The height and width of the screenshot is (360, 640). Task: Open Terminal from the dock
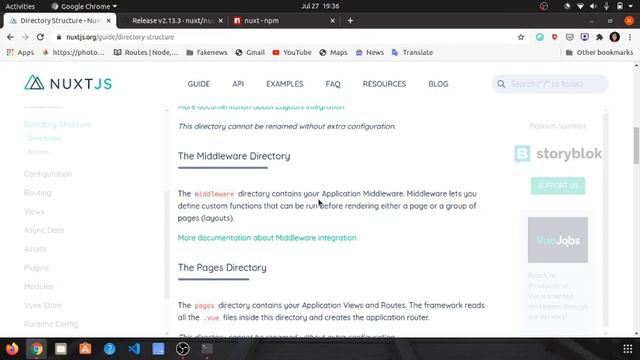[x=207, y=349]
